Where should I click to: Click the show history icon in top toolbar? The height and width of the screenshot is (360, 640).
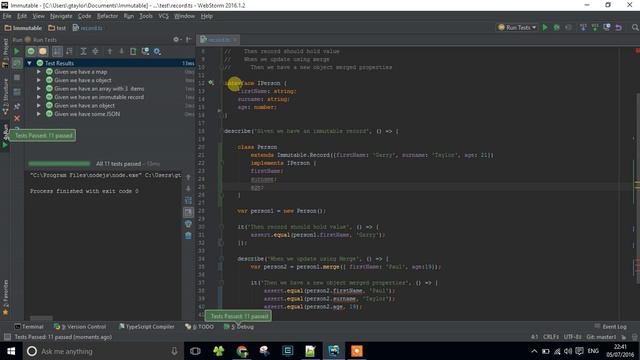607,27
